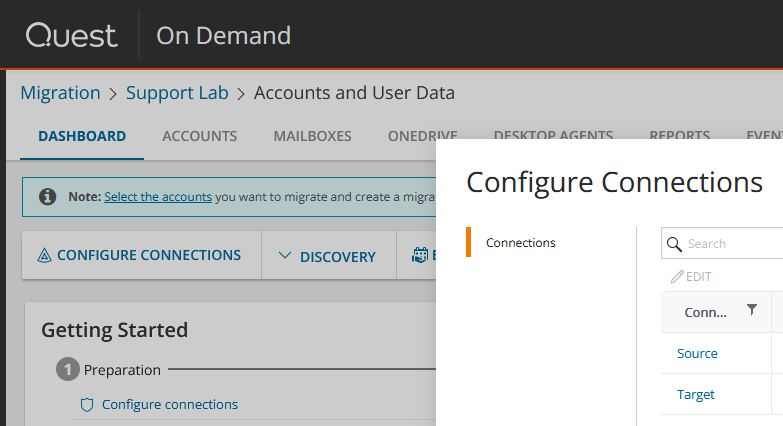Switch to the Dashboard tab
The image size is (783, 426).
click(x=82, y=136)
